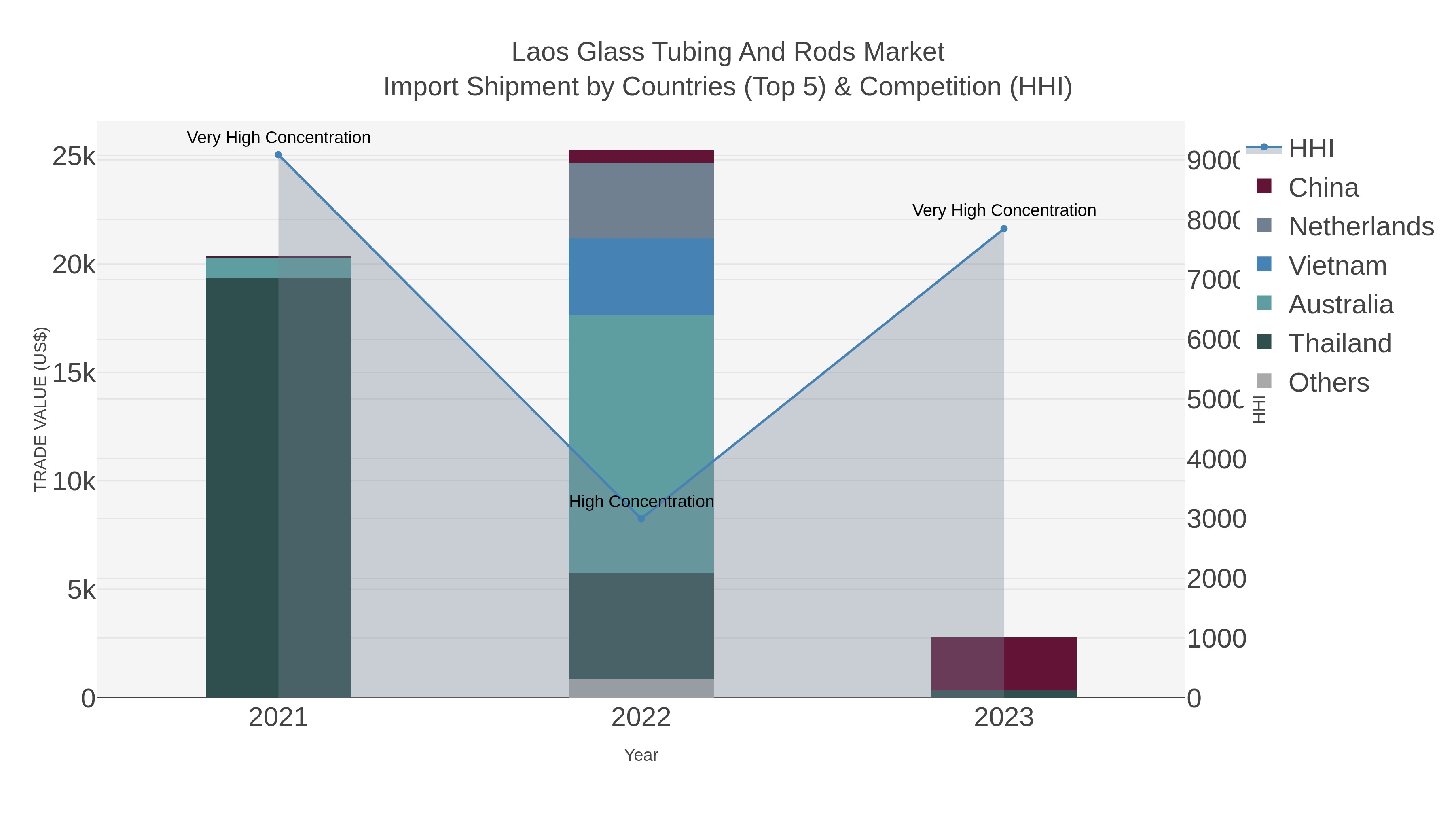Screen dimensions: 1456x819
Task: Click the Others gray legend swatch
Action: 1264,381
